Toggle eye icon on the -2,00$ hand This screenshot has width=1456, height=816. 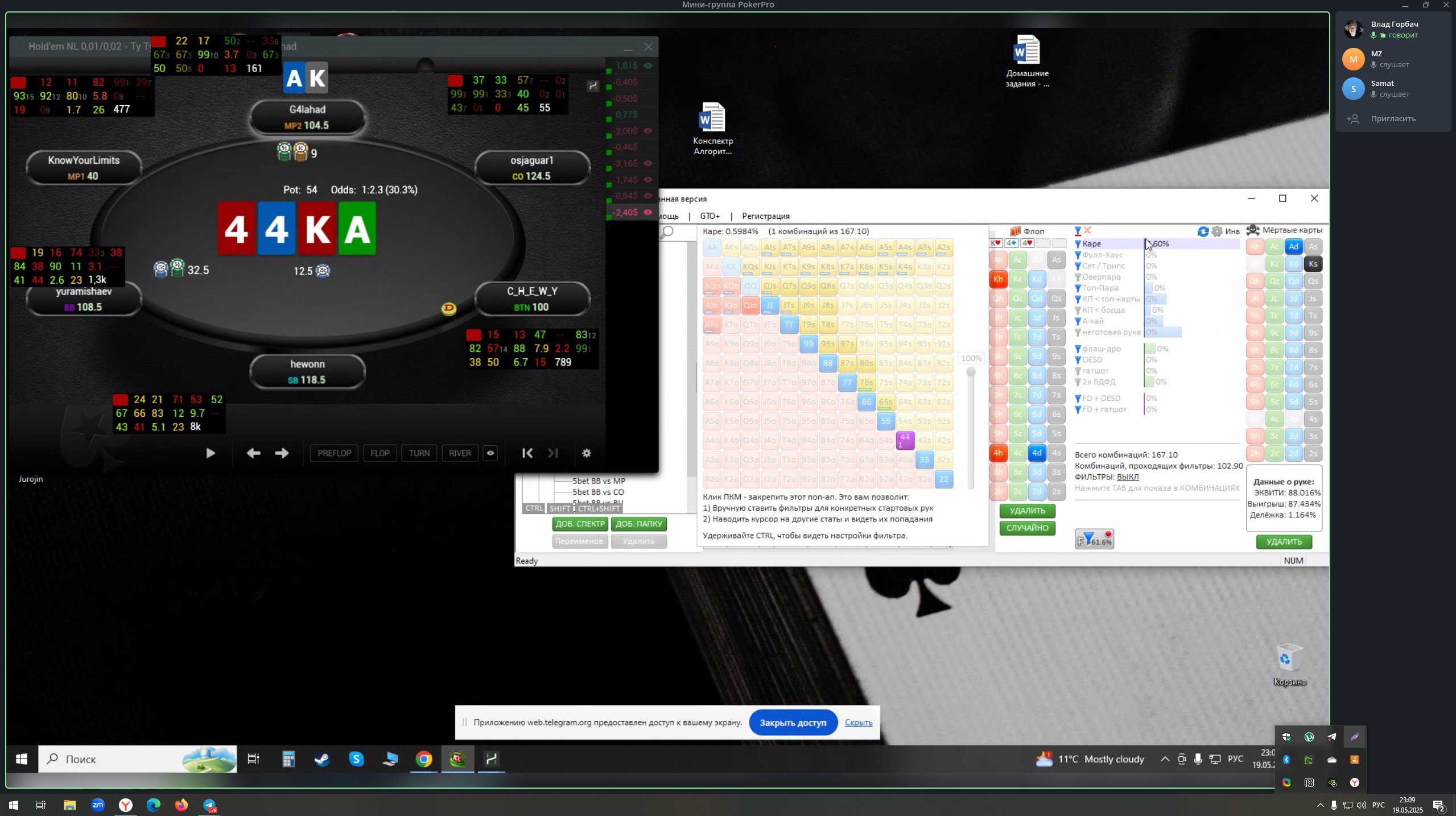(x=647, y=131)
